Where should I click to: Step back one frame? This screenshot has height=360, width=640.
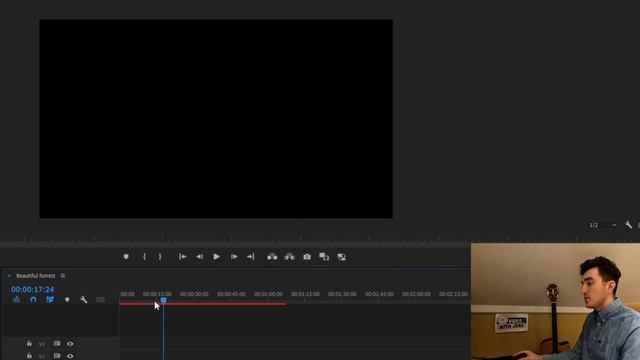(200, 257)
